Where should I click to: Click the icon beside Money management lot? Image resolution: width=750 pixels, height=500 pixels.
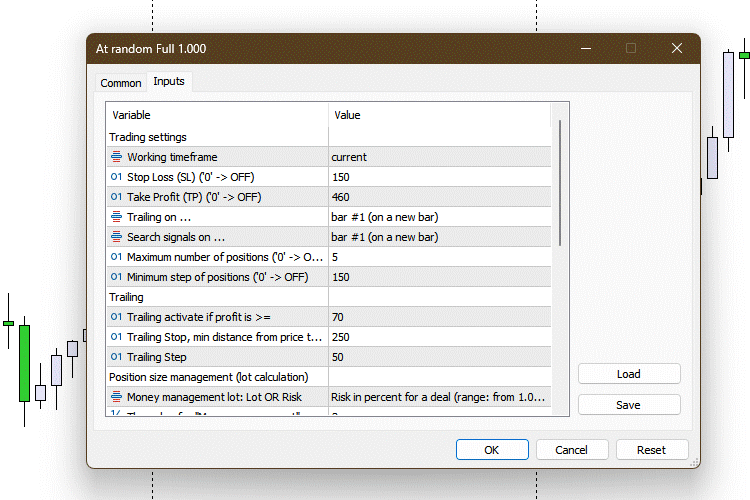click(116, 397)
